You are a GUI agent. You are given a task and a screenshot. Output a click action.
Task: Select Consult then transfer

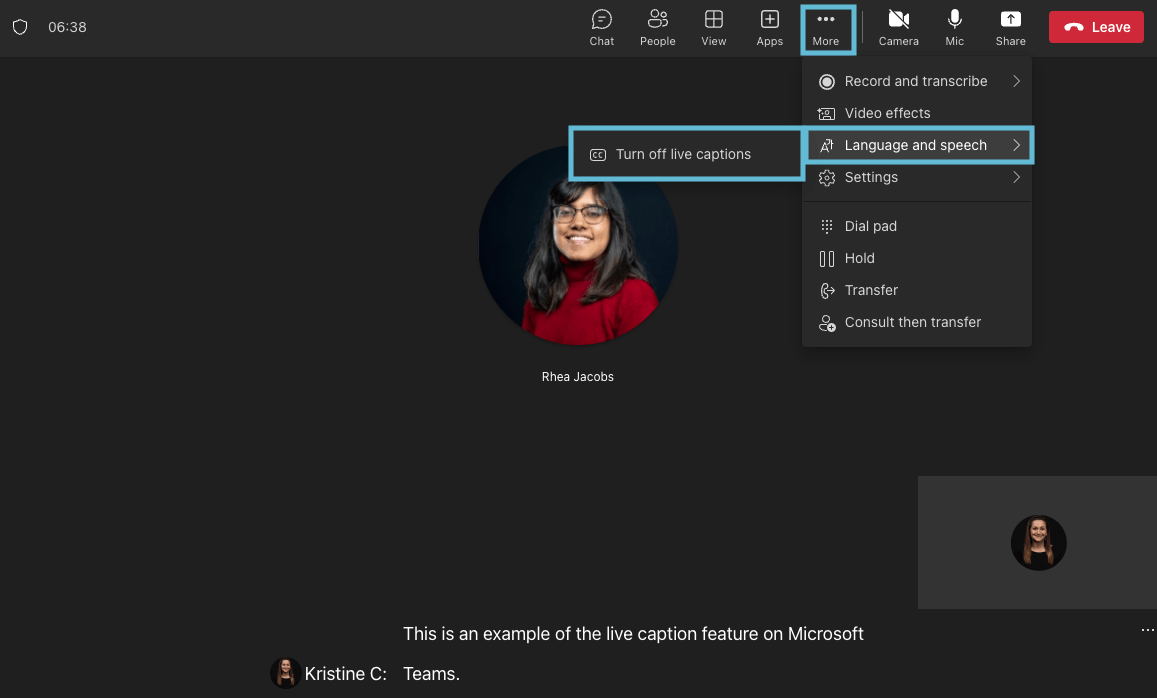[x=913, y=322]
